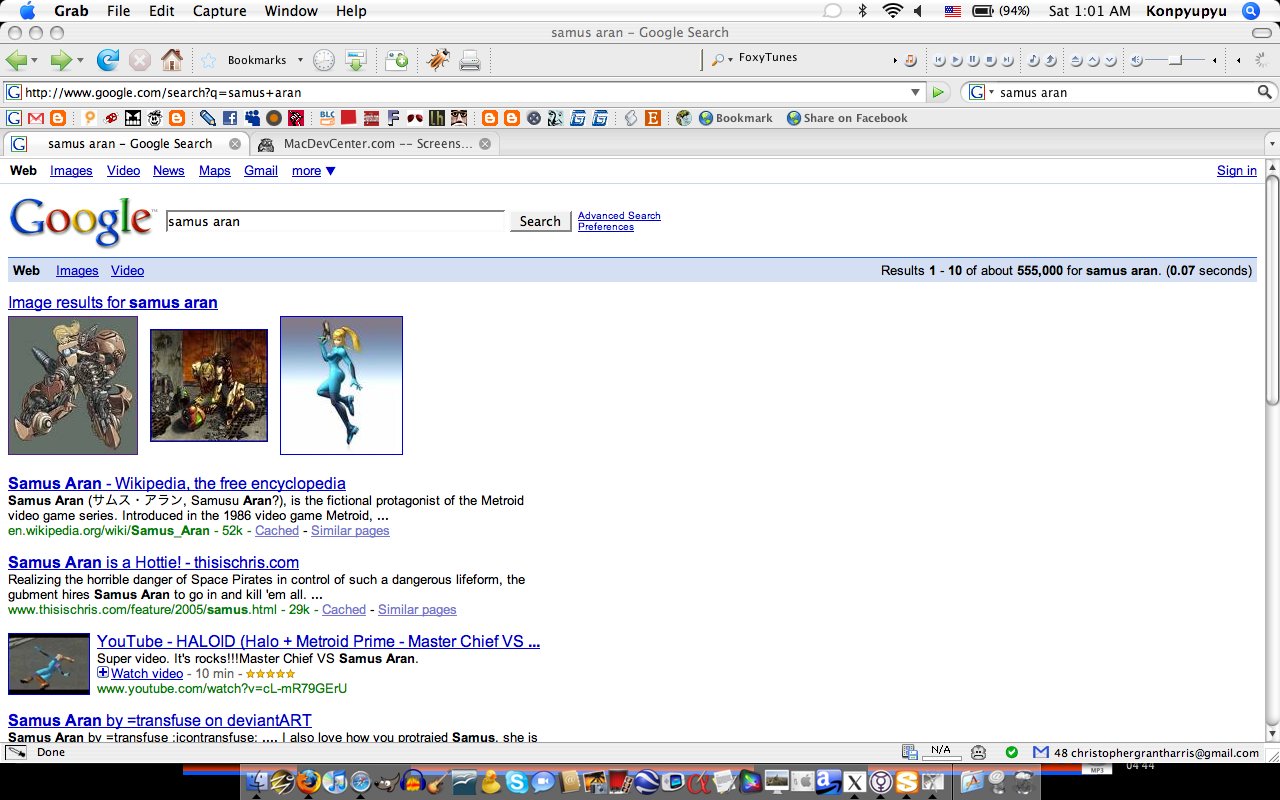Expand the more menu in Google navigation

point(314,171)
